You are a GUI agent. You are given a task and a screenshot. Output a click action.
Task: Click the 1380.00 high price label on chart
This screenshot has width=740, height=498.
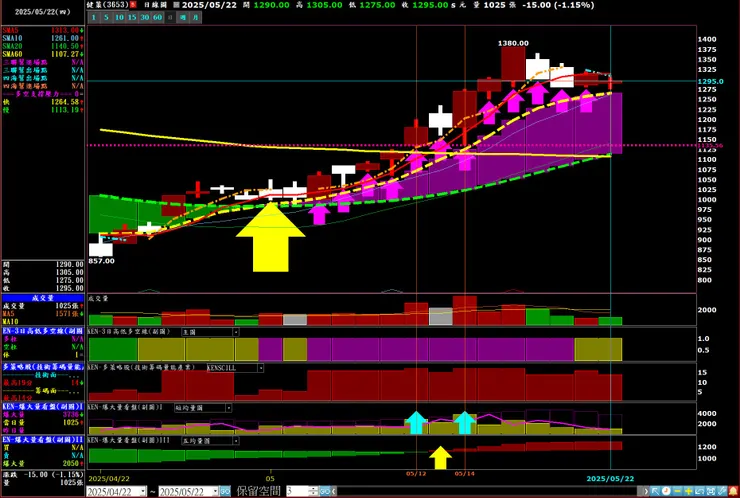[x=513, y=43]
